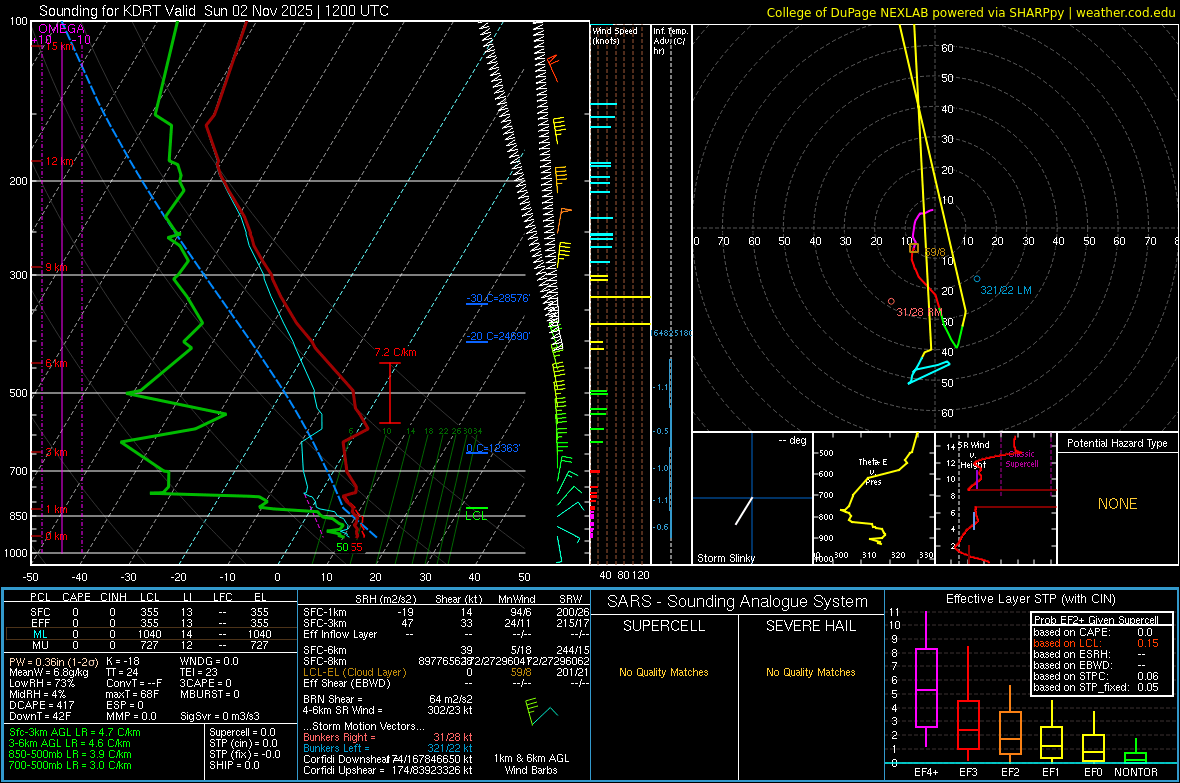Select the '321/22 LM' hodograph label

[x=1005, y=290]
